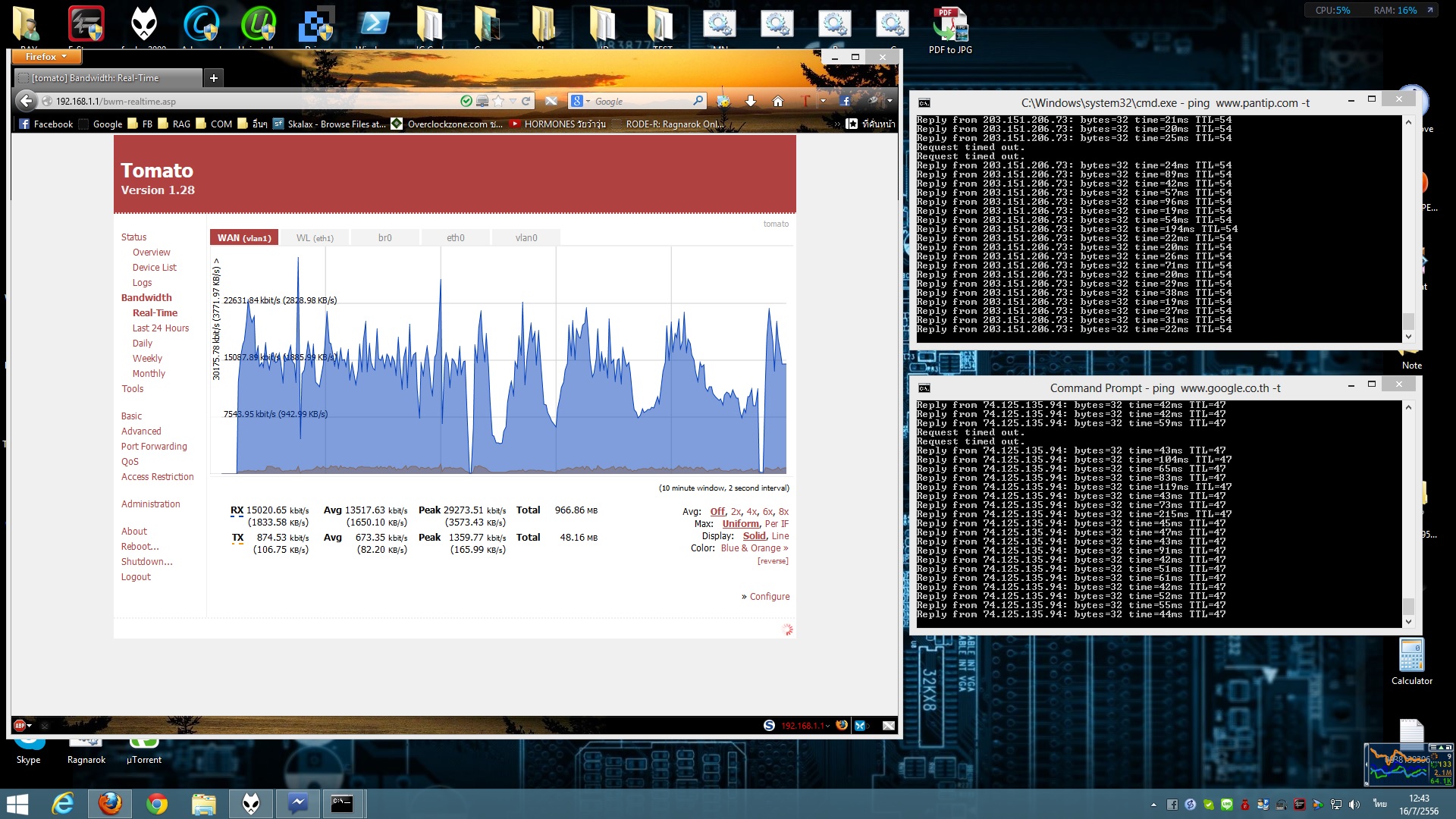Go to Firefox home page icon
Viewport: 1456px width, 819px height.
pyautogui.click(x=777, y=101)
